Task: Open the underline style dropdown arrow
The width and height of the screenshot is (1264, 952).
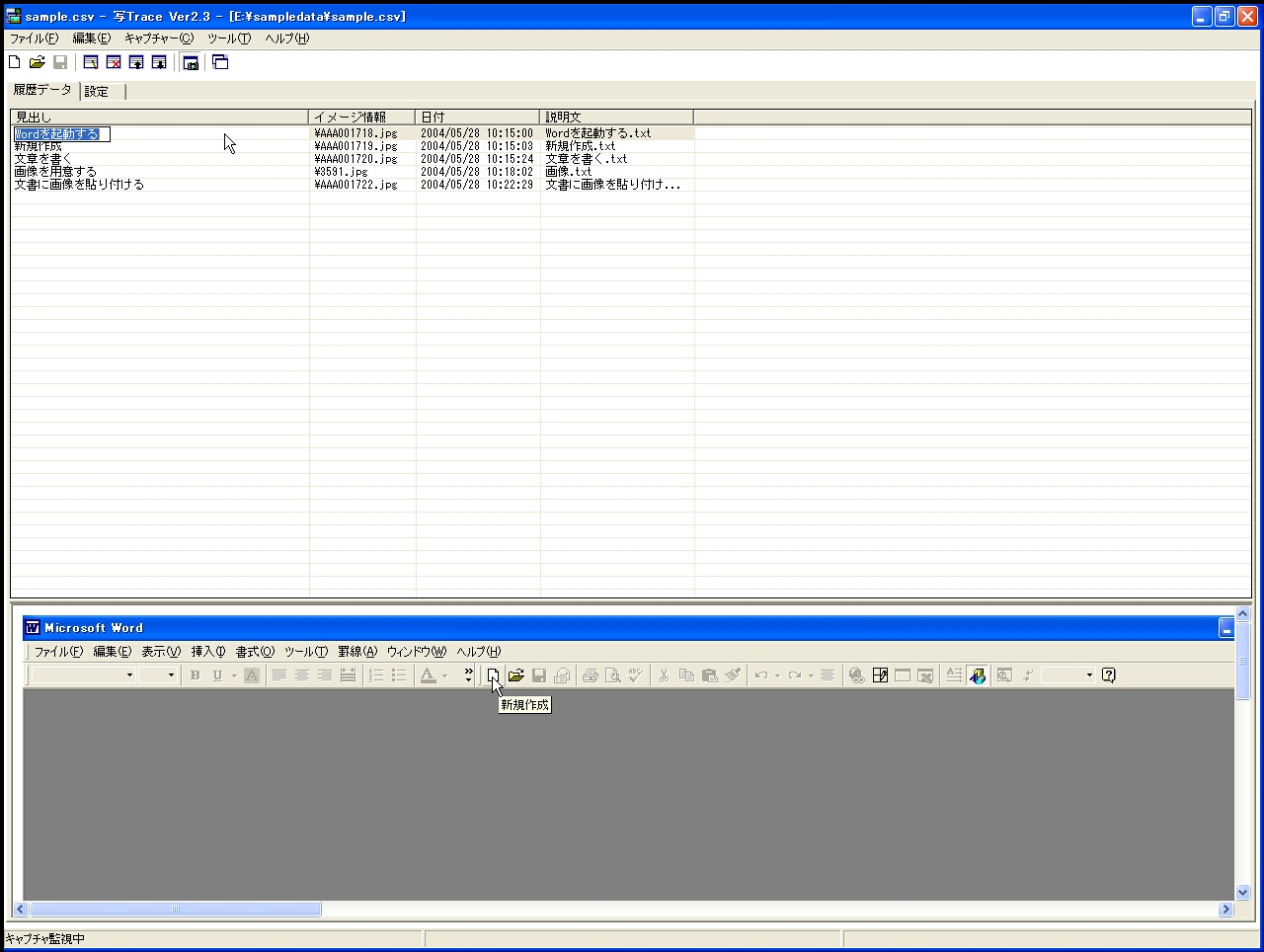Action: click(234, 675)
